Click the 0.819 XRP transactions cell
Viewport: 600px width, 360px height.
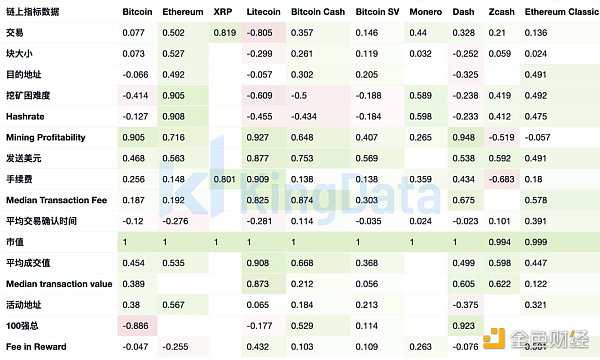click(x=225, y=33)
